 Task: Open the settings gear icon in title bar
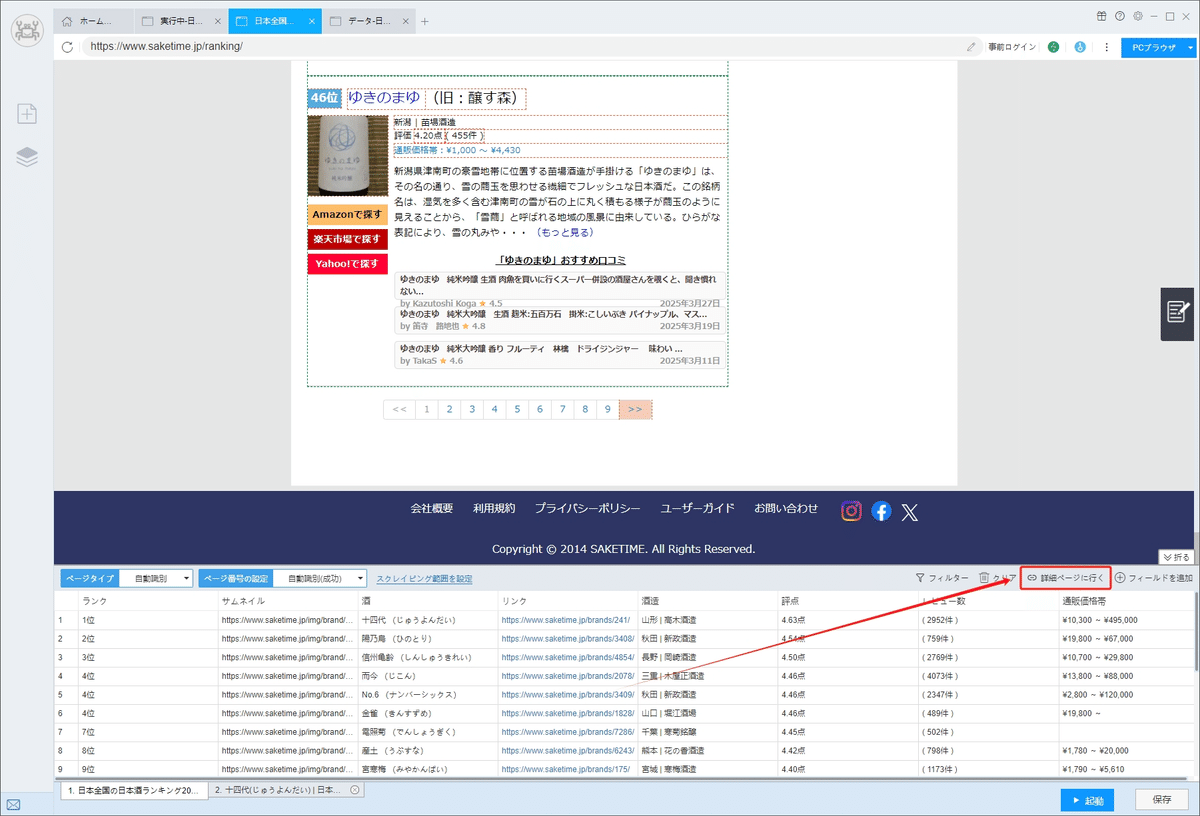(1137, 16)
